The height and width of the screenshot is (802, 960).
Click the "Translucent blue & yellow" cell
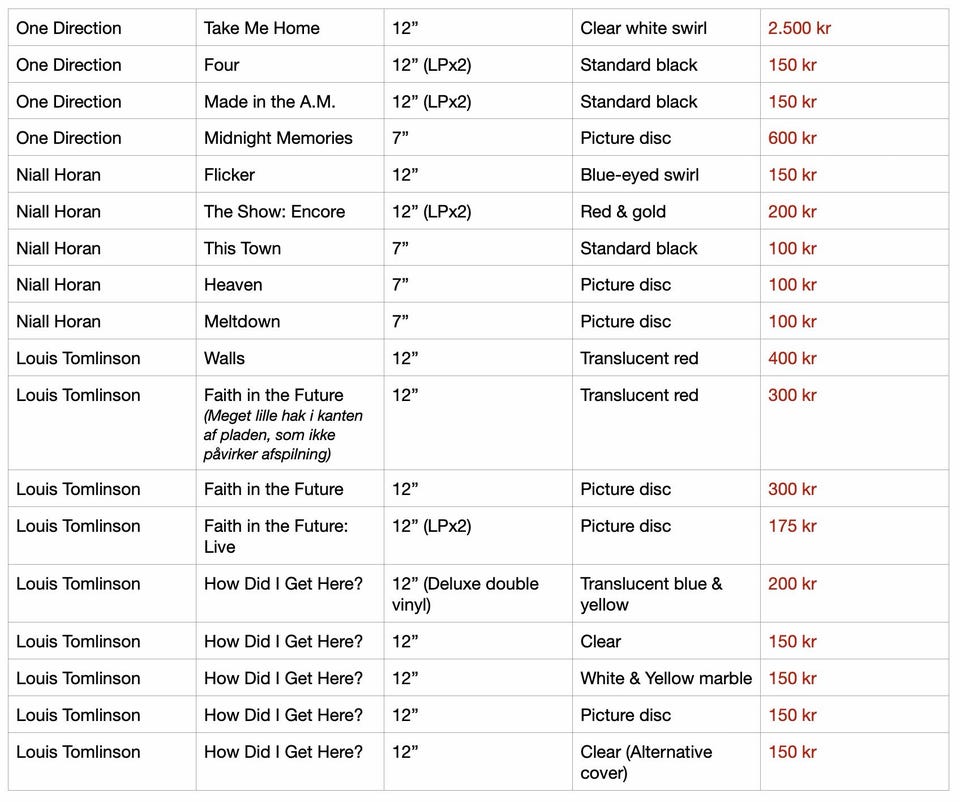tap(651, 594)
